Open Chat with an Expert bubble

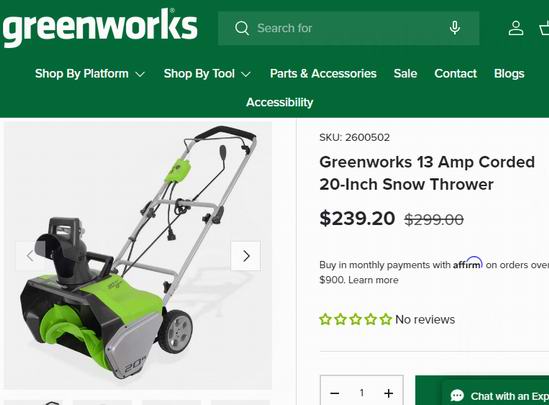click(x=495, y=396)
